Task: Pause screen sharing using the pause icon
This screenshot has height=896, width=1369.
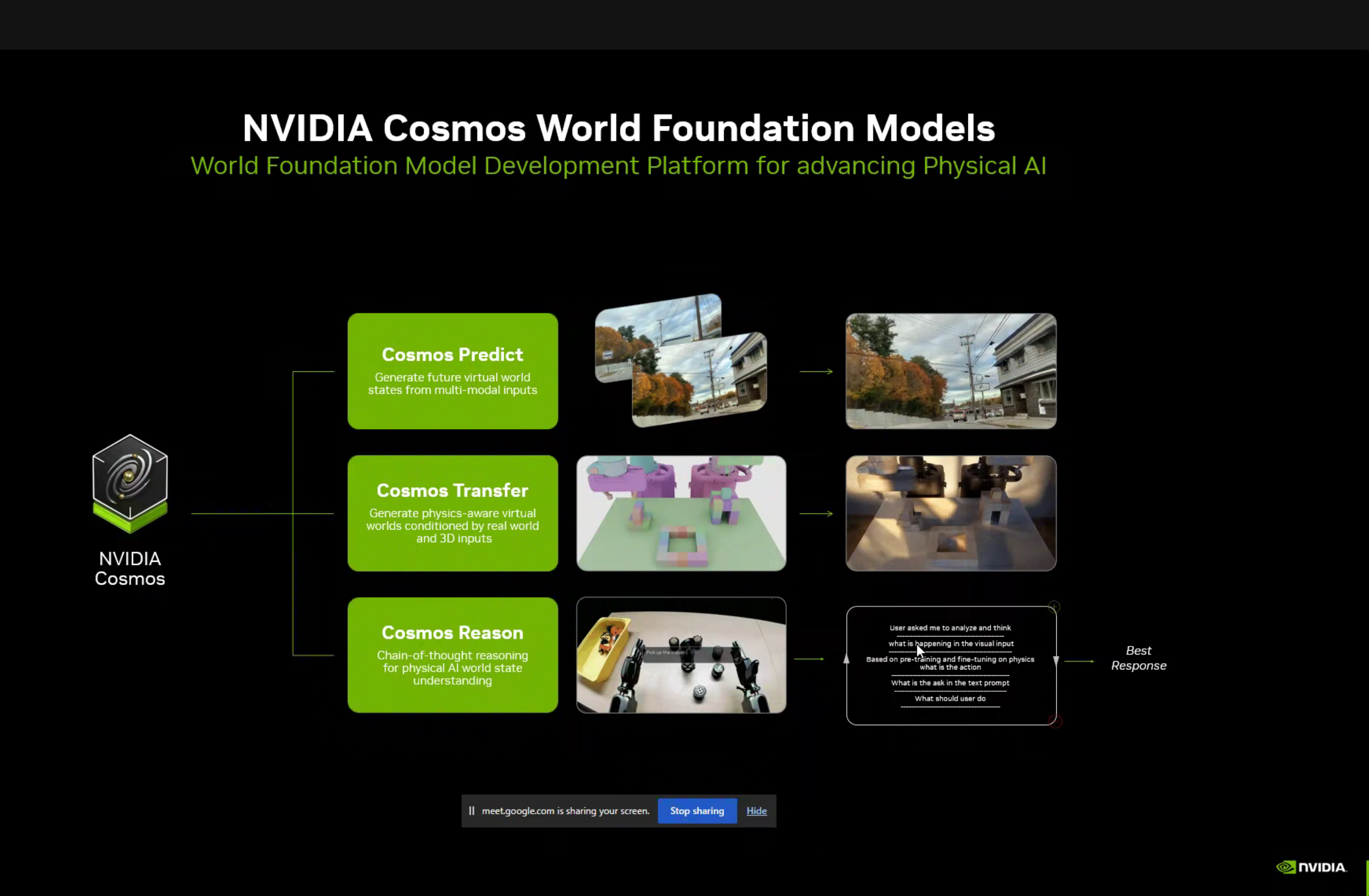Action: coord(472,810)
